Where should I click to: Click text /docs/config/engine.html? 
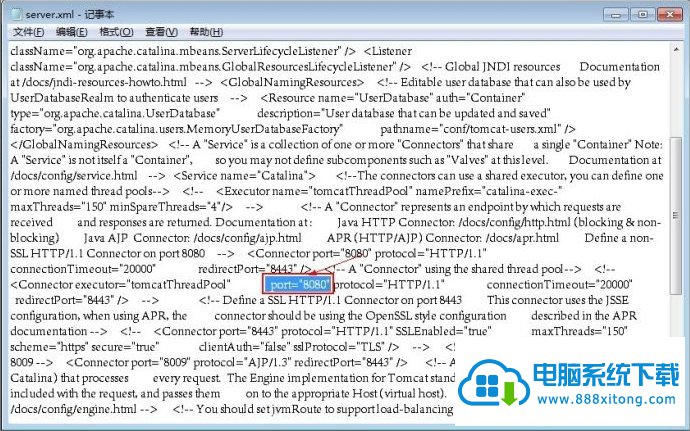tap(73, 409)
